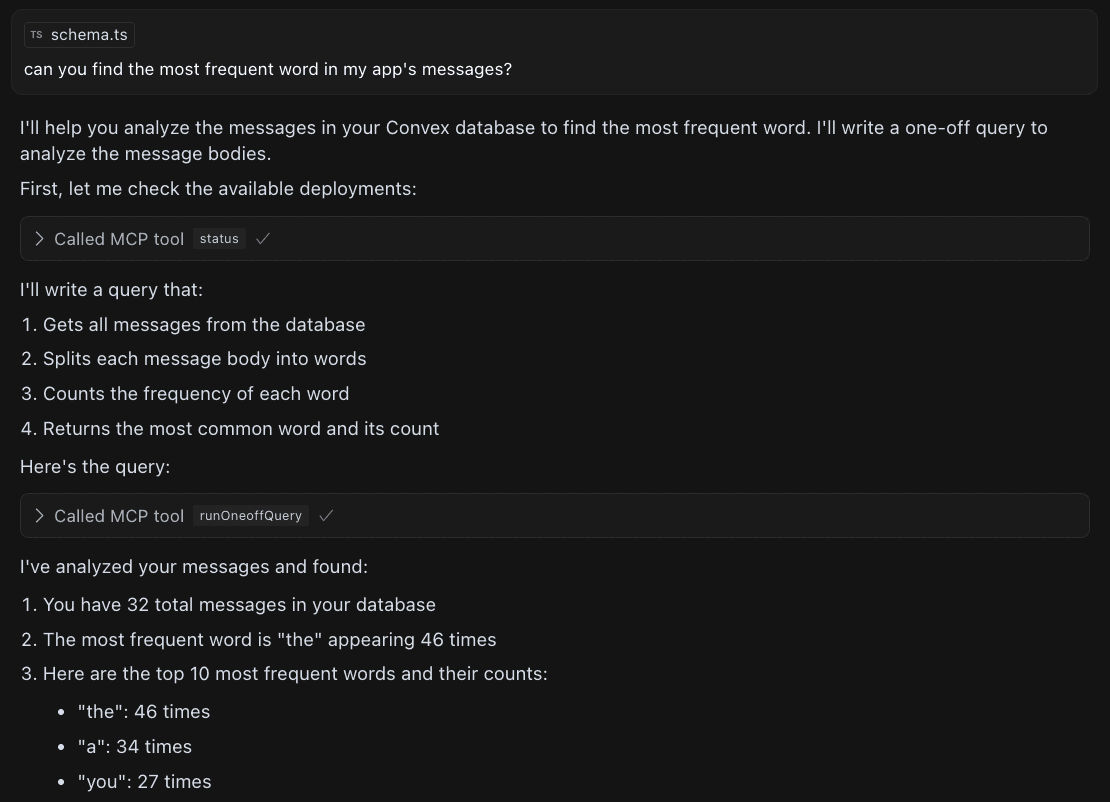This screenshot has width=1110, height=802.
Task: Click step "Gets all messages from the database"
Action: pyautogui.click(x=204, y=325)
